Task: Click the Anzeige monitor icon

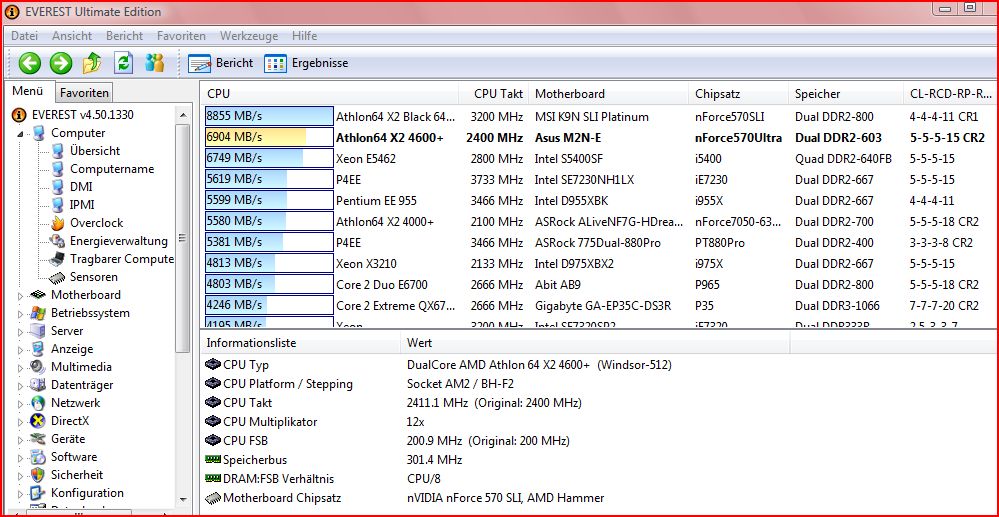Action: point(38,349)
